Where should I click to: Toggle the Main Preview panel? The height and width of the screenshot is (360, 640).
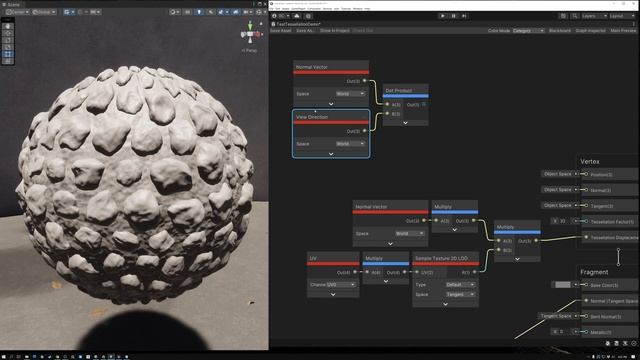[x=623, y=31]
